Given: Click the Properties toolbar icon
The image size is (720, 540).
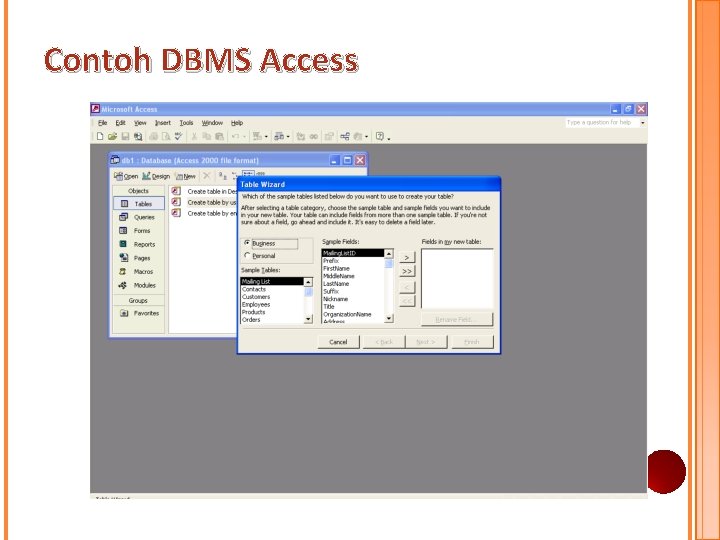Looking at the screenshot, I should [329, 136].
